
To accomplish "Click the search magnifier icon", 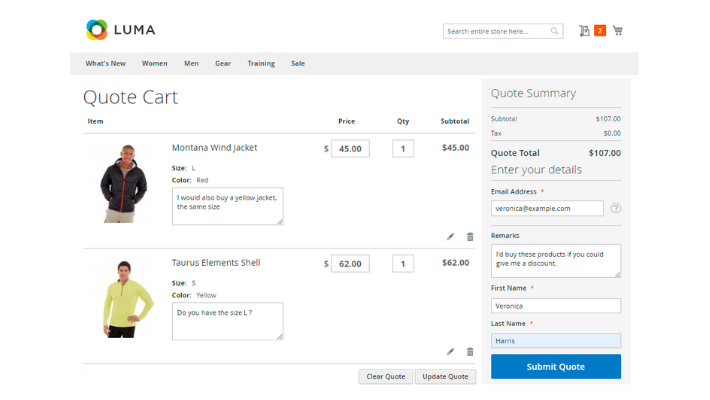I will tap(555, 32).
